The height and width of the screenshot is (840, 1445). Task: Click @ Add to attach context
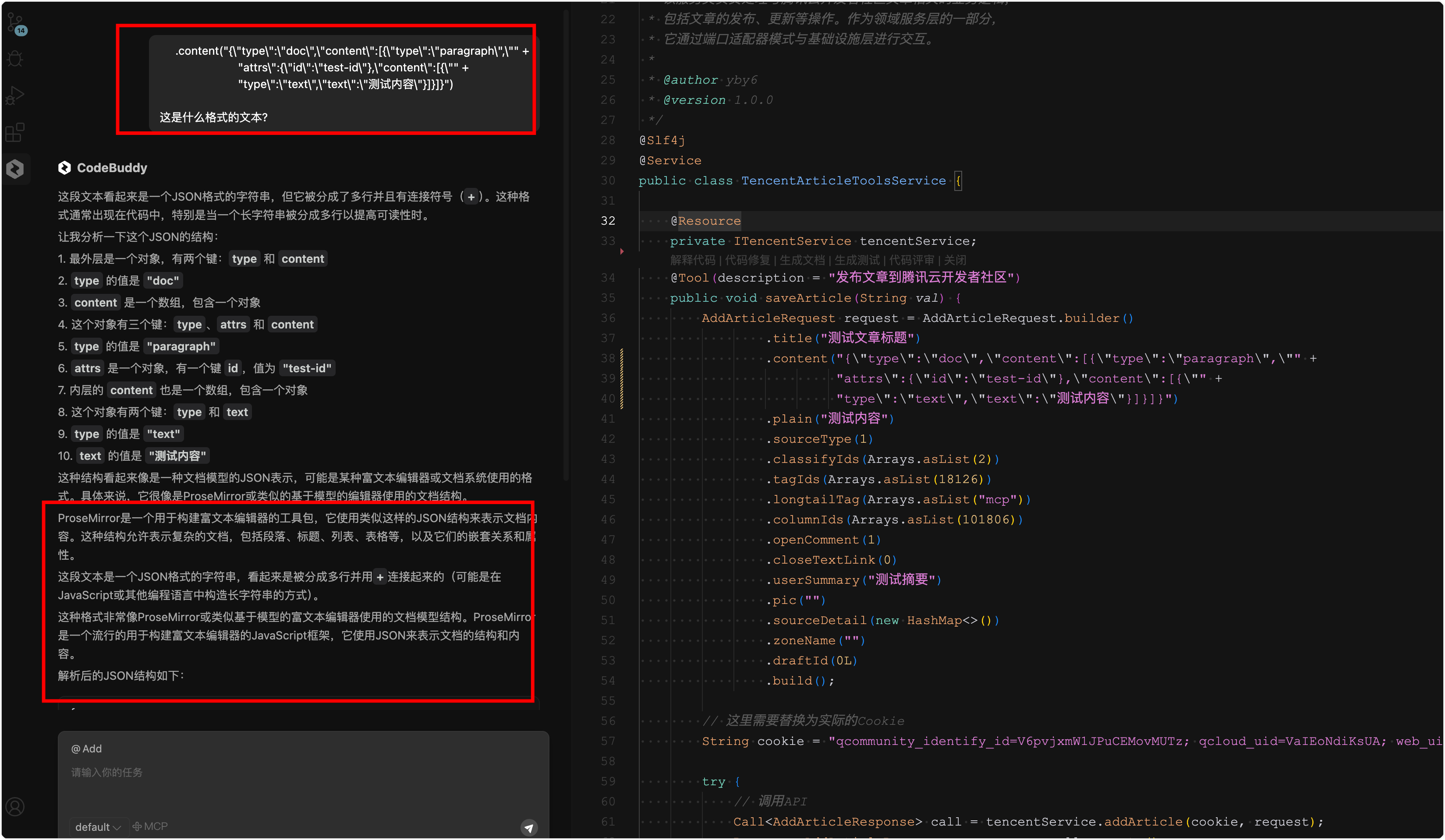pyautogui.click(x=87, y=748)
